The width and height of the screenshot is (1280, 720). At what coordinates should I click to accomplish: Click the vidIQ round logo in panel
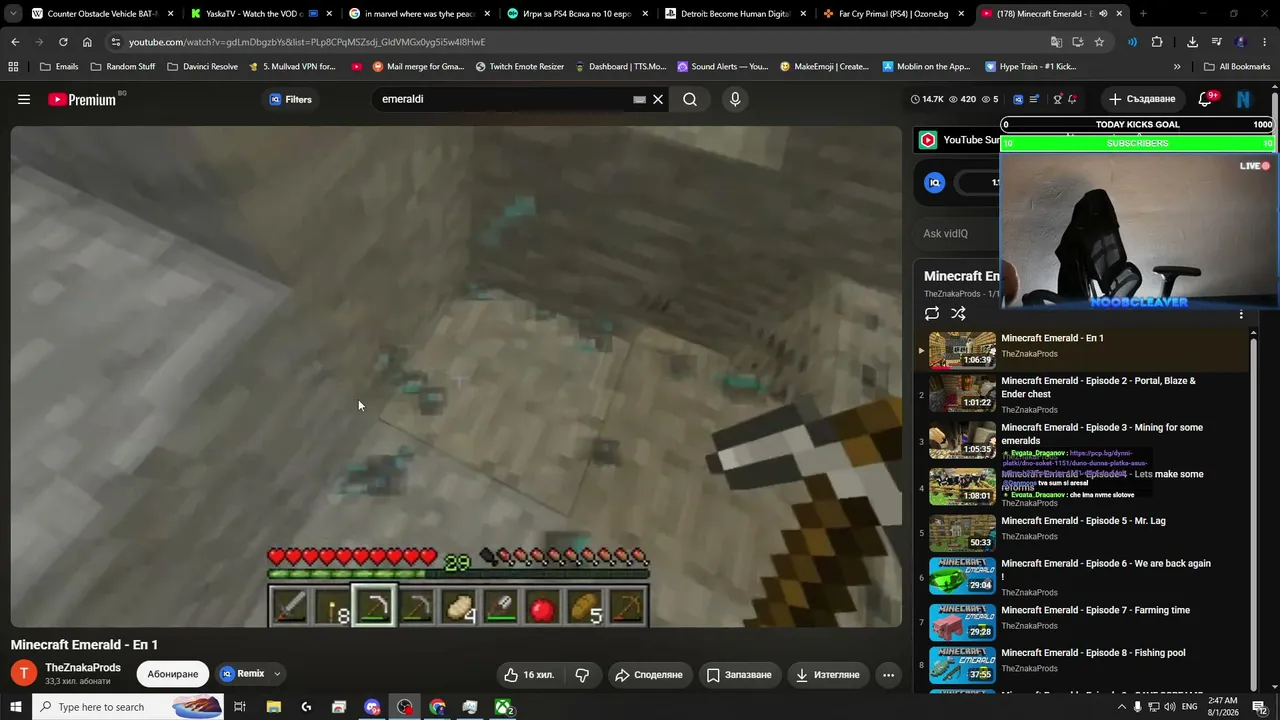[x=935, y=182]
